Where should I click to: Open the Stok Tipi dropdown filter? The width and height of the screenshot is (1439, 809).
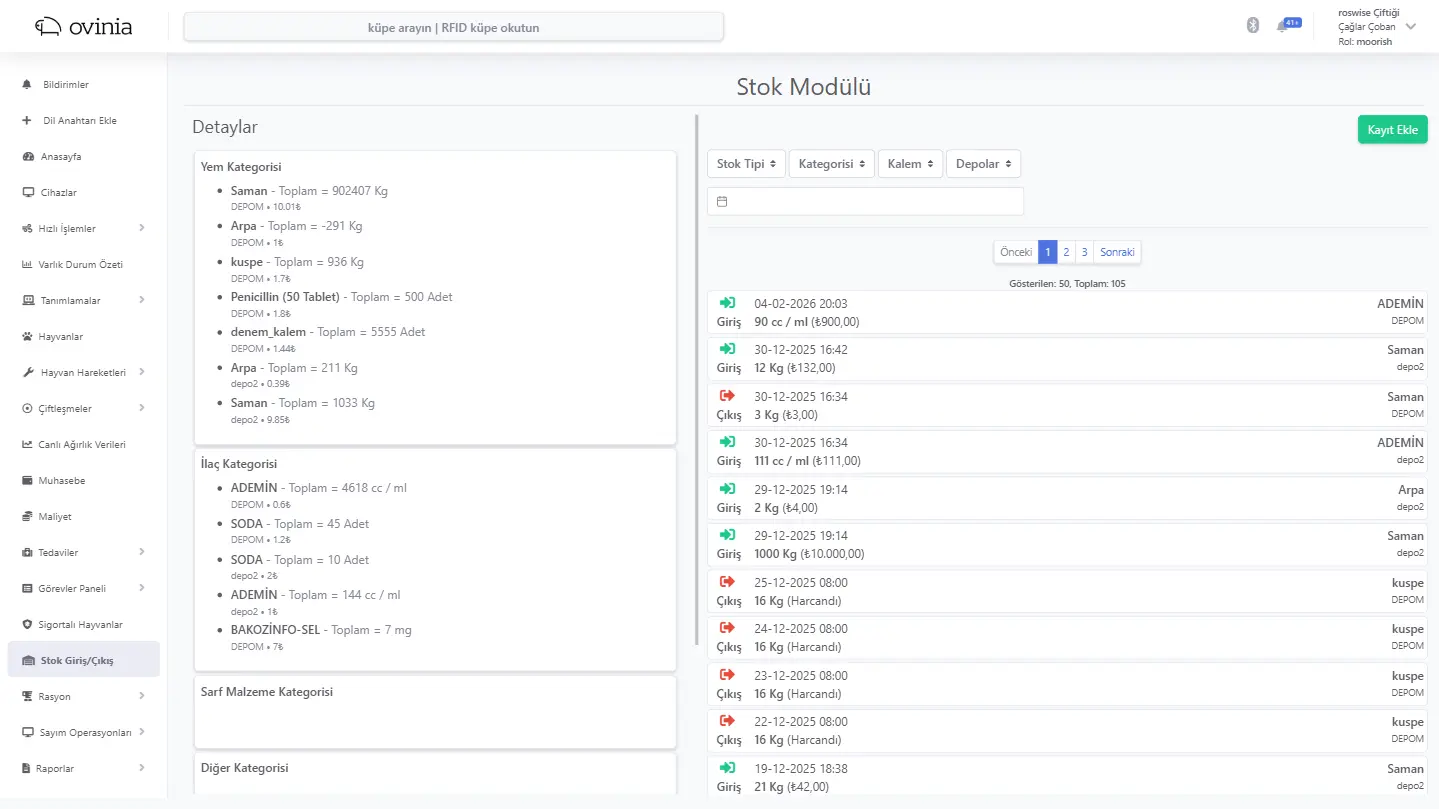(746, 164)
